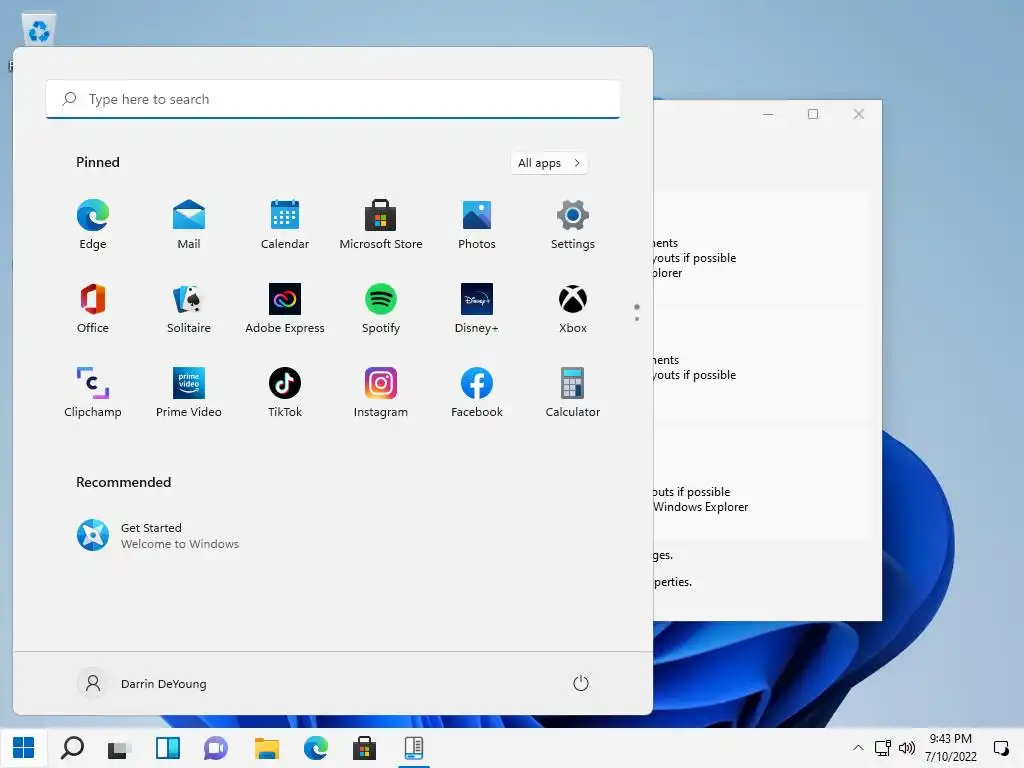Image resolution: width=1024 pixels, height=768 pixels.
Task: Launch Edge from the taskbar
Action: 315,748
